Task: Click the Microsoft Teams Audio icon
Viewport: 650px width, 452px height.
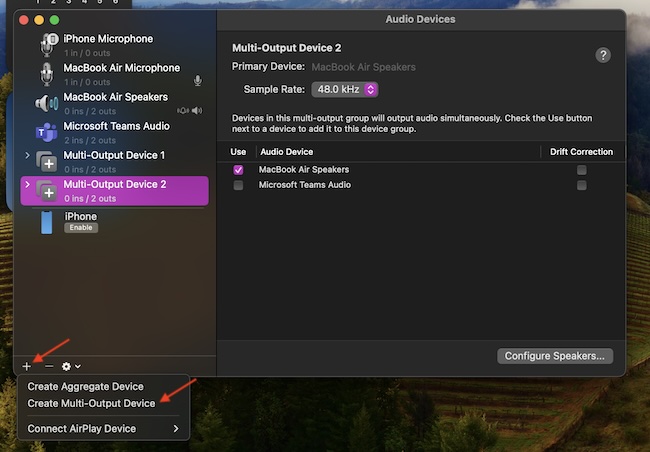Action: pos(46,132)
